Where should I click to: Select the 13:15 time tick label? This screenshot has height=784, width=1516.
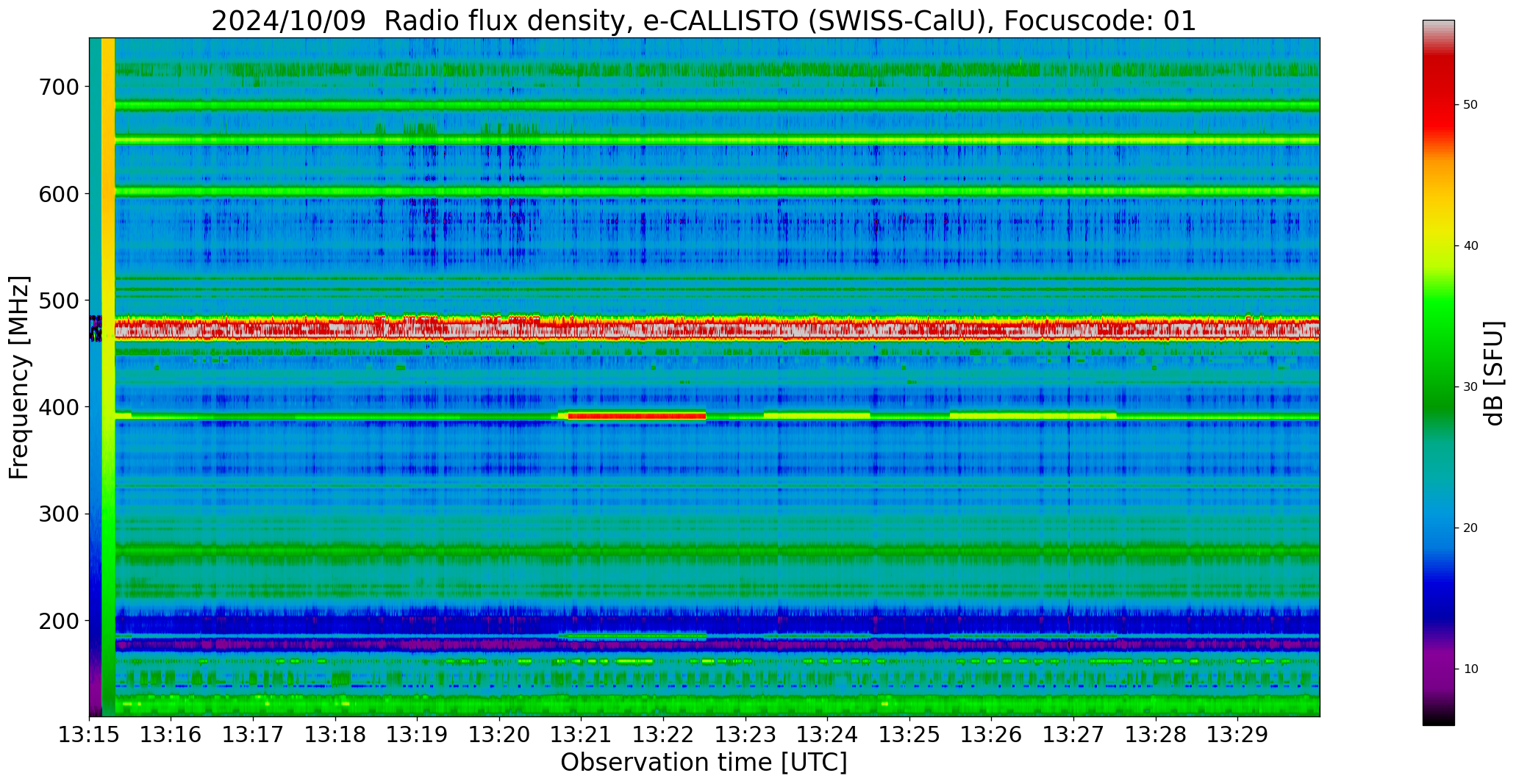click(89, 734)
